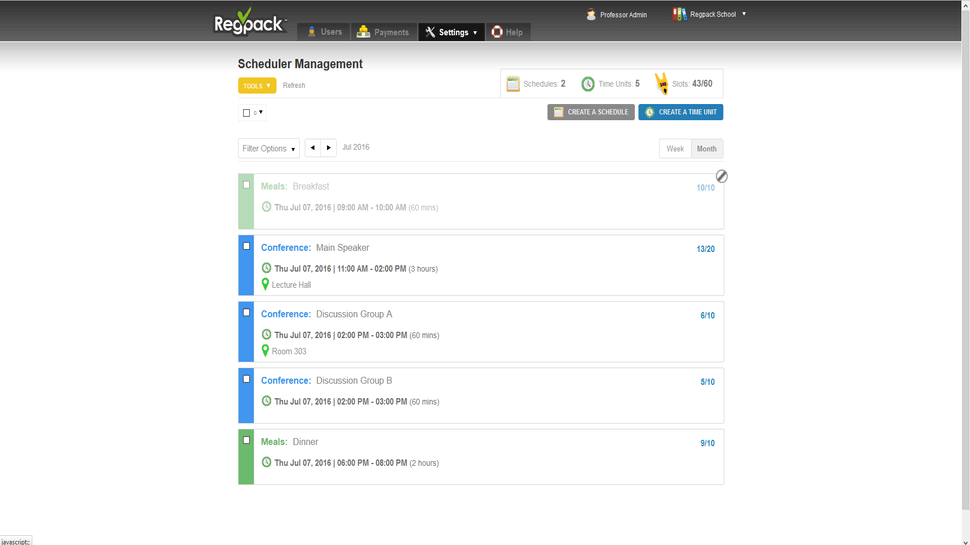Open the Payments tab
970x545 pixels.
383,32
